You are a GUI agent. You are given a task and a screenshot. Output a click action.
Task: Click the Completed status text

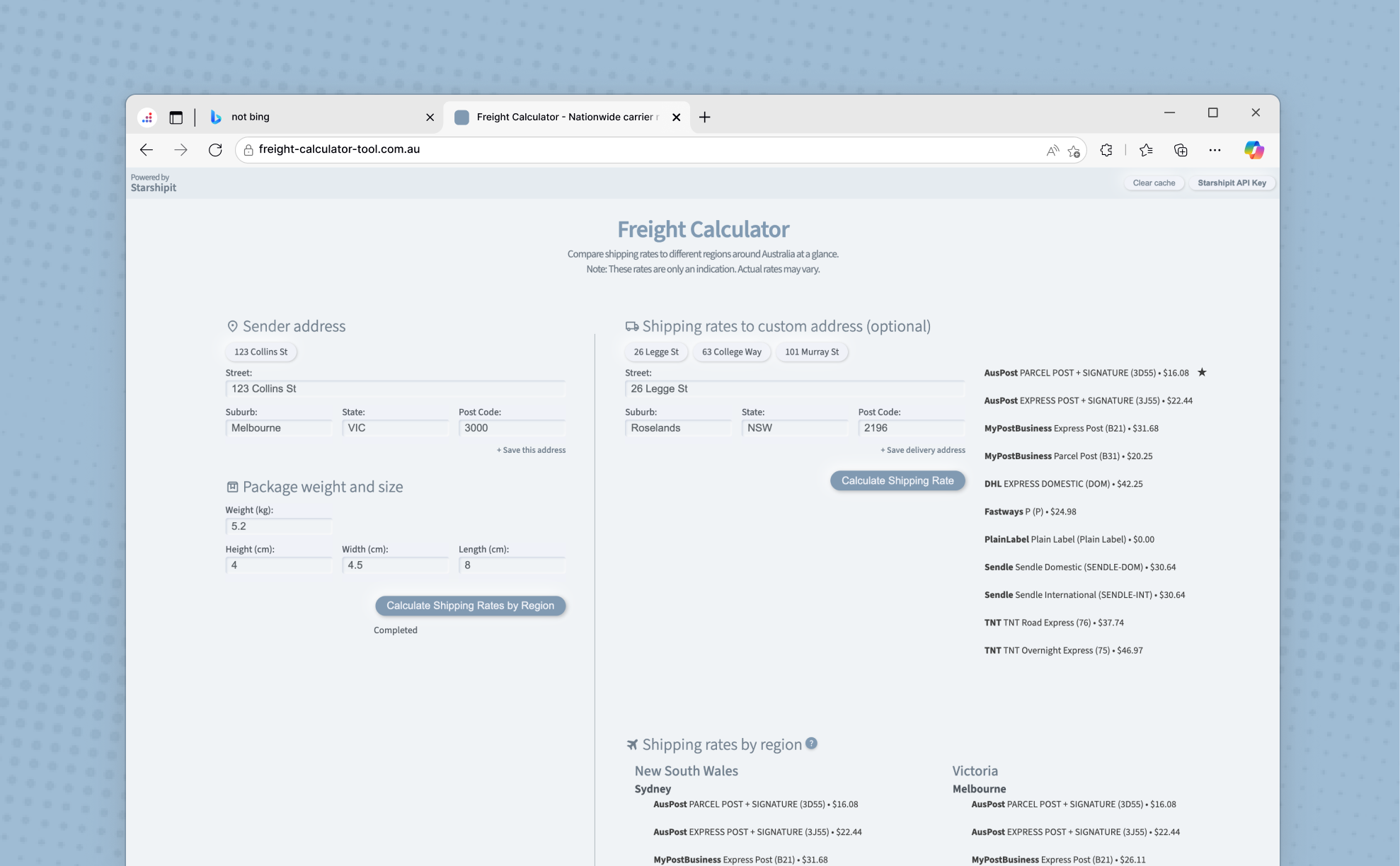(x=396, y=630)
